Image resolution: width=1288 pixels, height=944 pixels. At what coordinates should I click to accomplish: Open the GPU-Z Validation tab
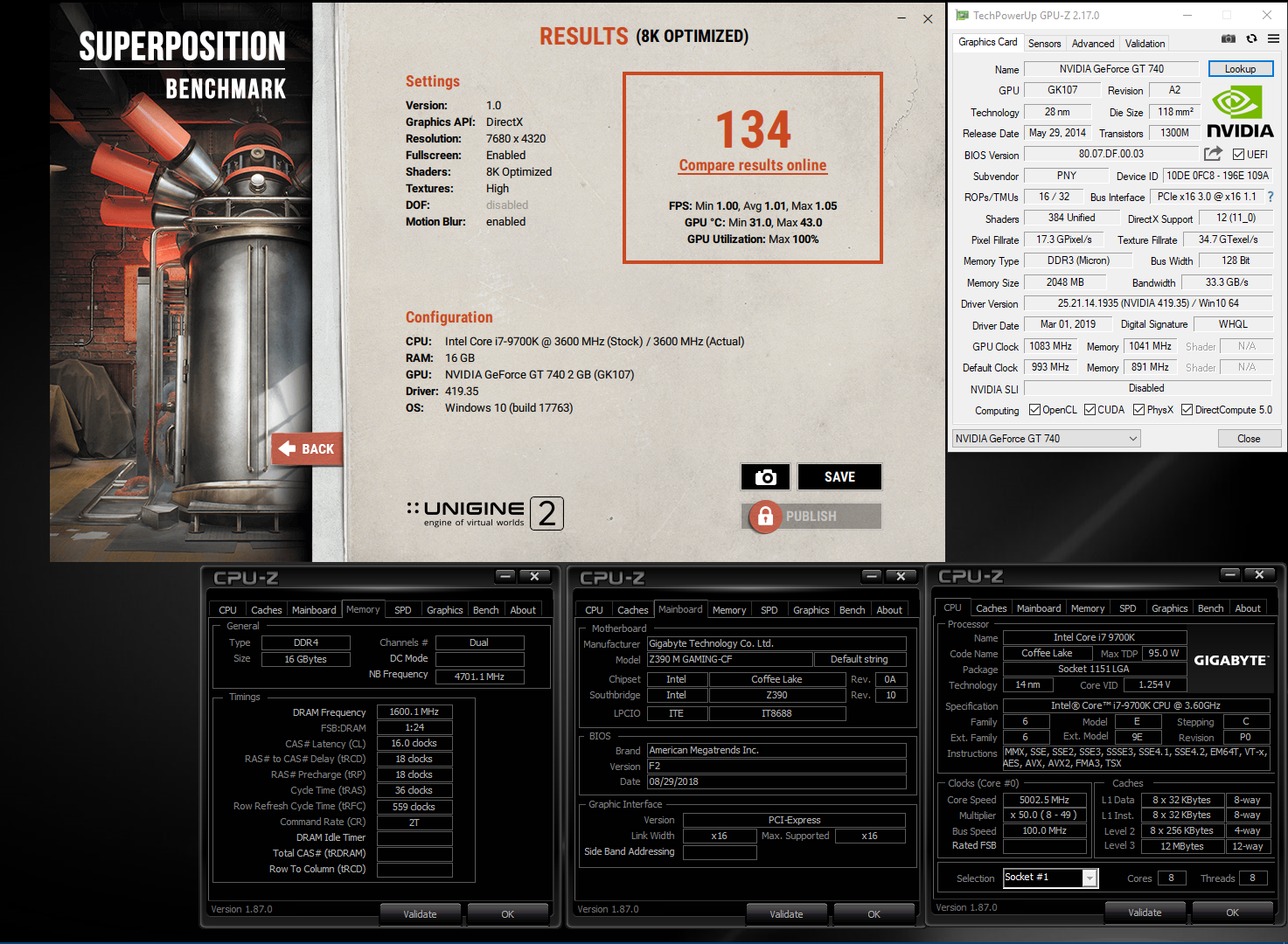1145,43
